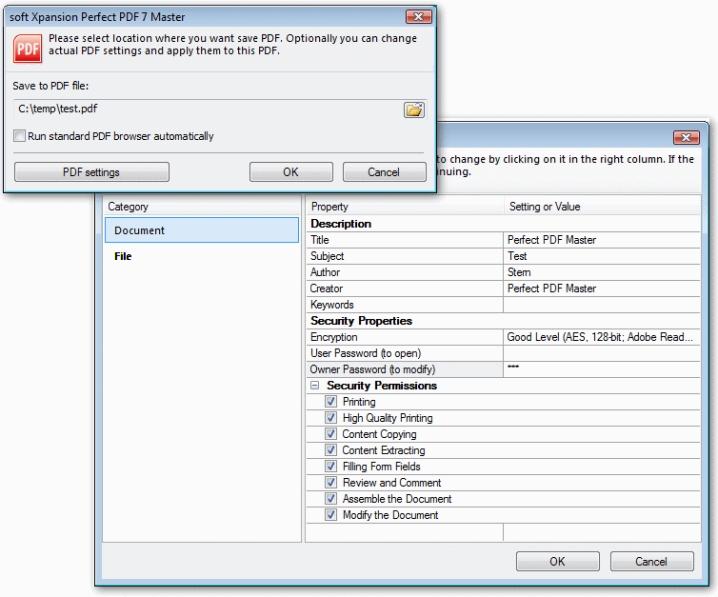
Task: Select the Document category
Action: coord(201,231)
